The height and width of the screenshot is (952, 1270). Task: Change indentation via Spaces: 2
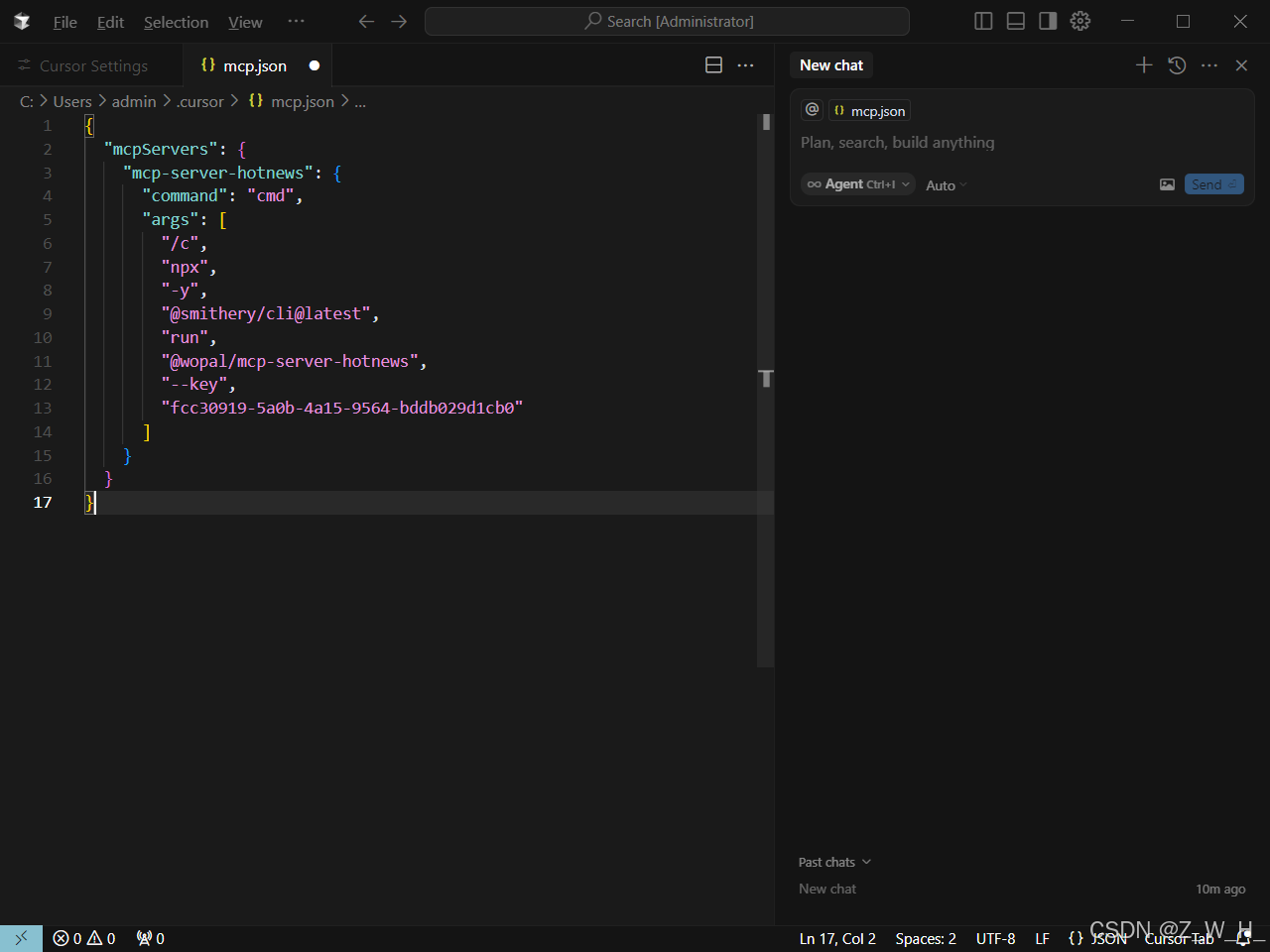pos(926,938)
